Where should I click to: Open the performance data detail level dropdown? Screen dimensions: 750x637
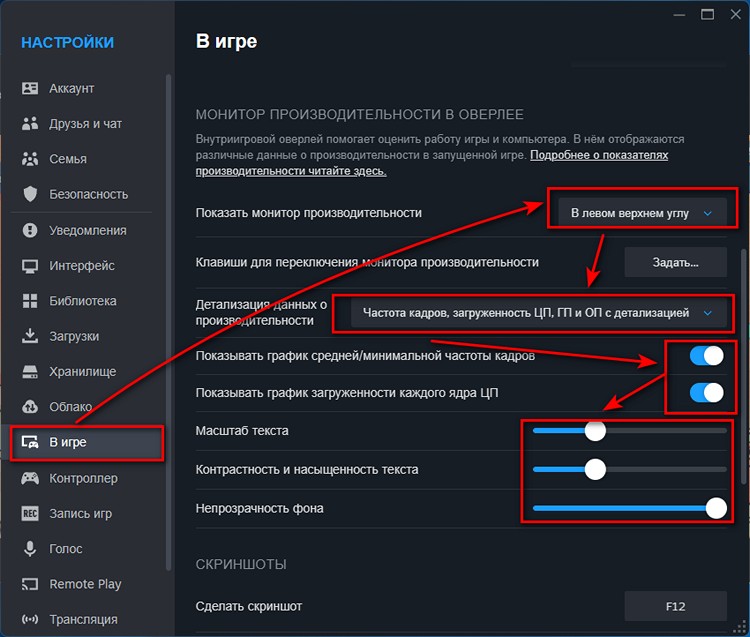(x=539, y=313)
